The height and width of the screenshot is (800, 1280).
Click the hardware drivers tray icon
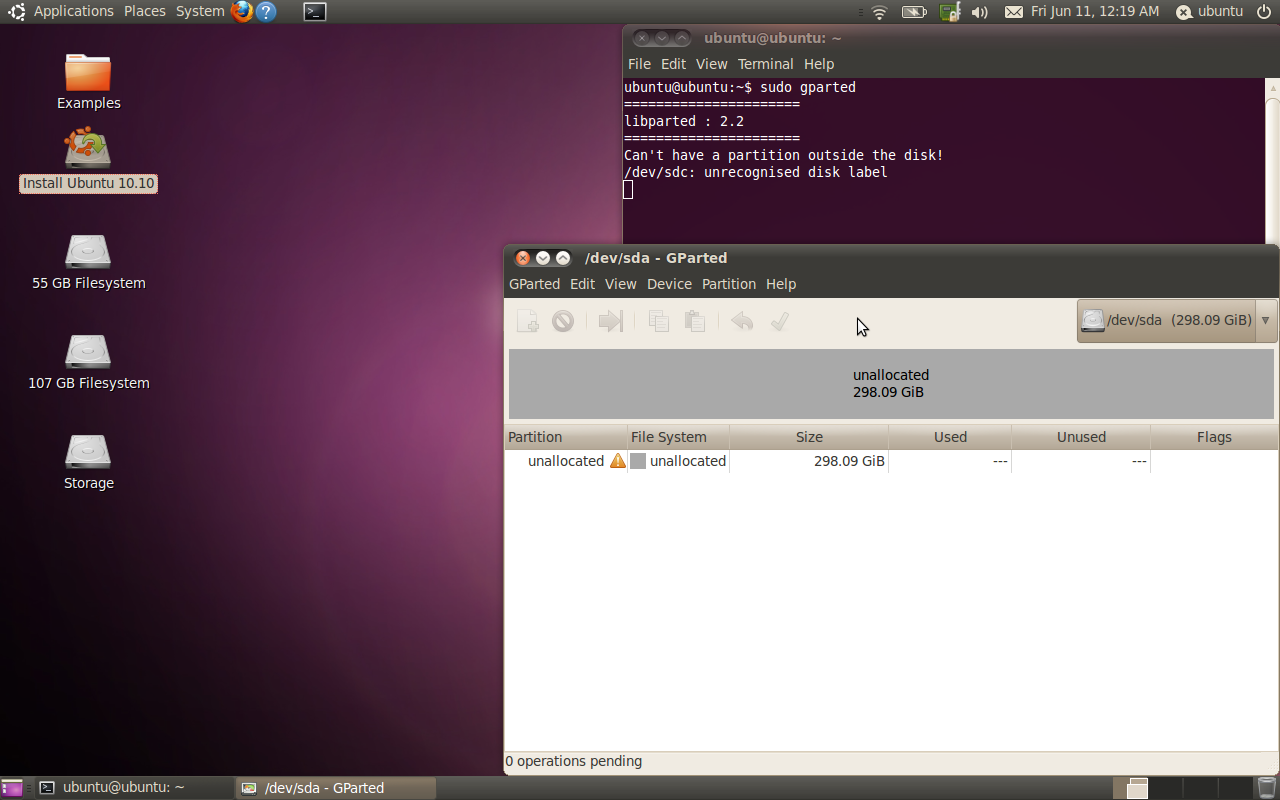[x=950, y=12]
